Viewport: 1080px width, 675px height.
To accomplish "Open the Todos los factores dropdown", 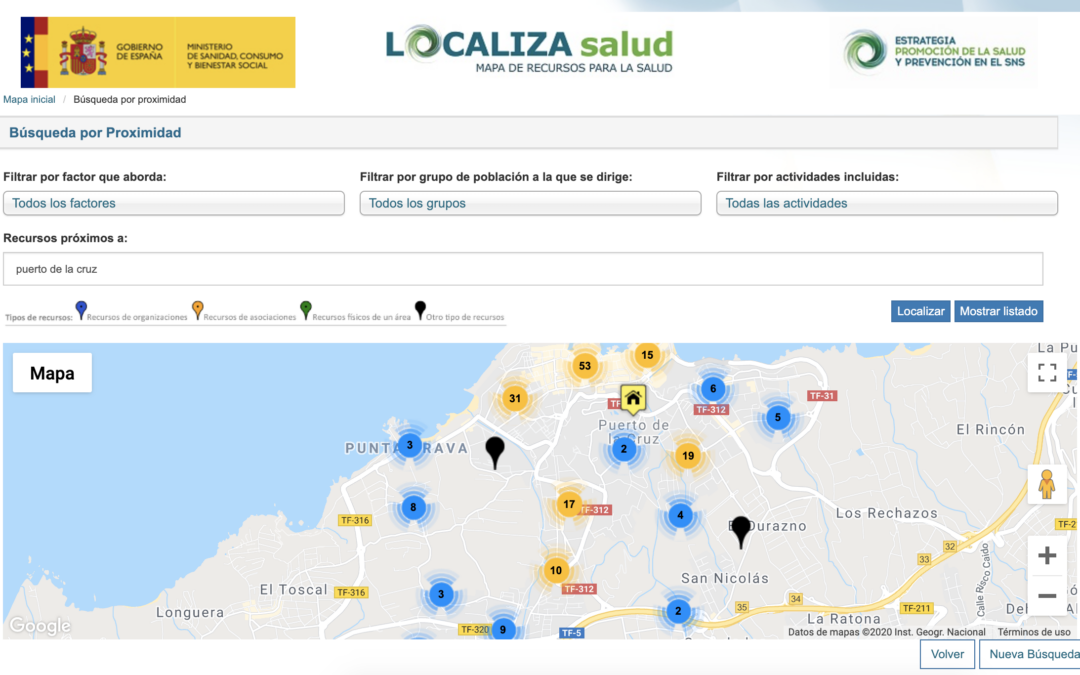I will coord(173,203).
